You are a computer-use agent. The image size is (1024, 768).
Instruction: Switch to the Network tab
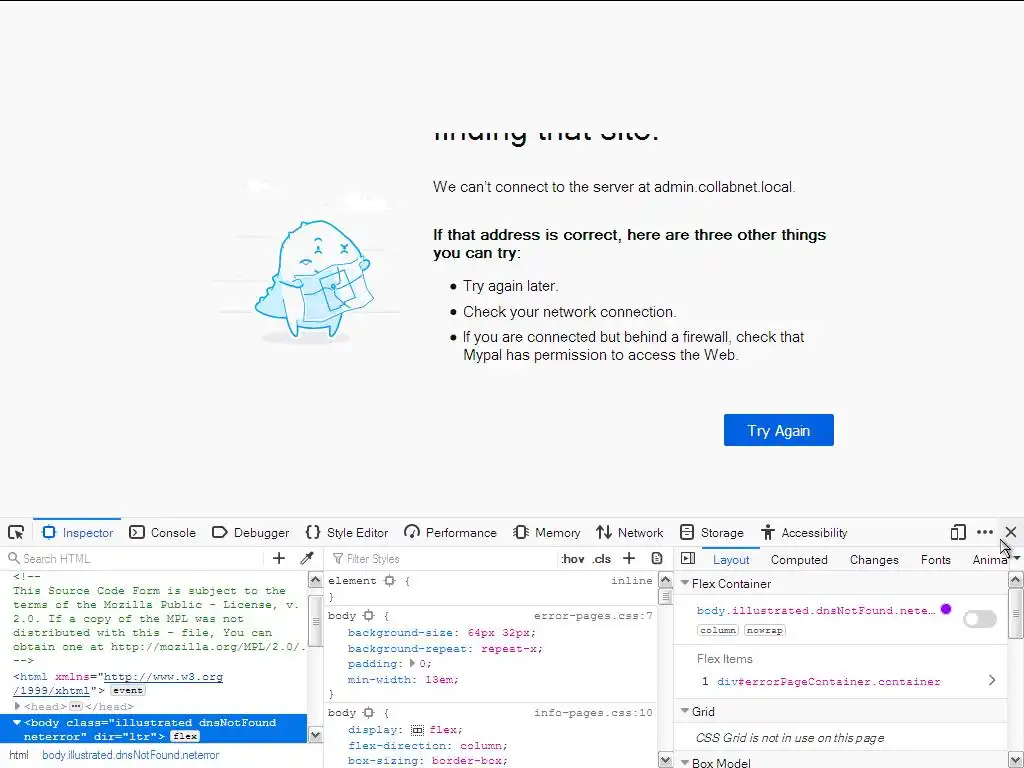tap(630, 532)
